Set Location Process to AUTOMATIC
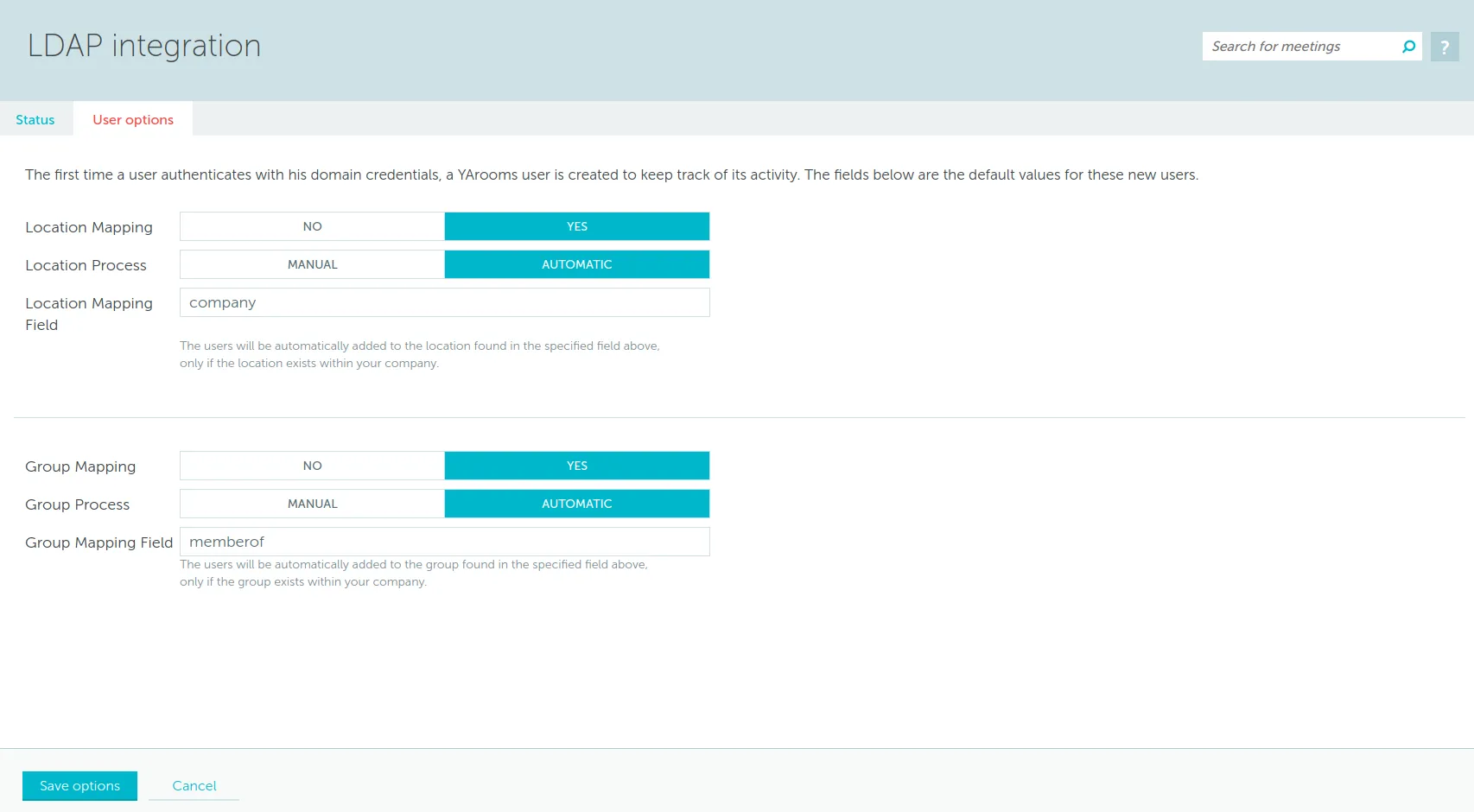1474x812 pixels. click(x=576, y=264)
